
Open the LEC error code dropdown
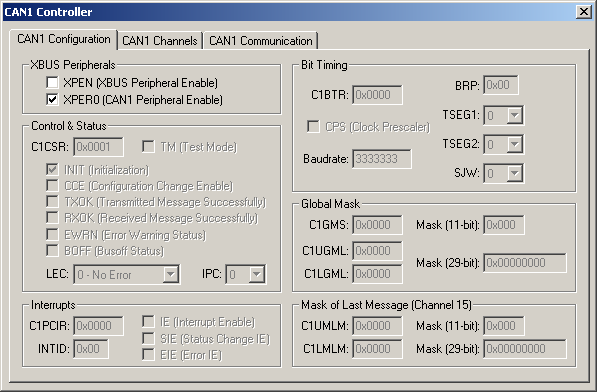(171, 274)
